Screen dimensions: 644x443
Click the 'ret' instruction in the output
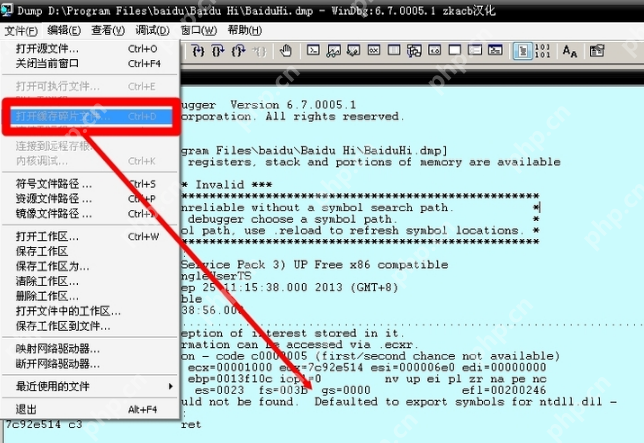pos(191,425)
